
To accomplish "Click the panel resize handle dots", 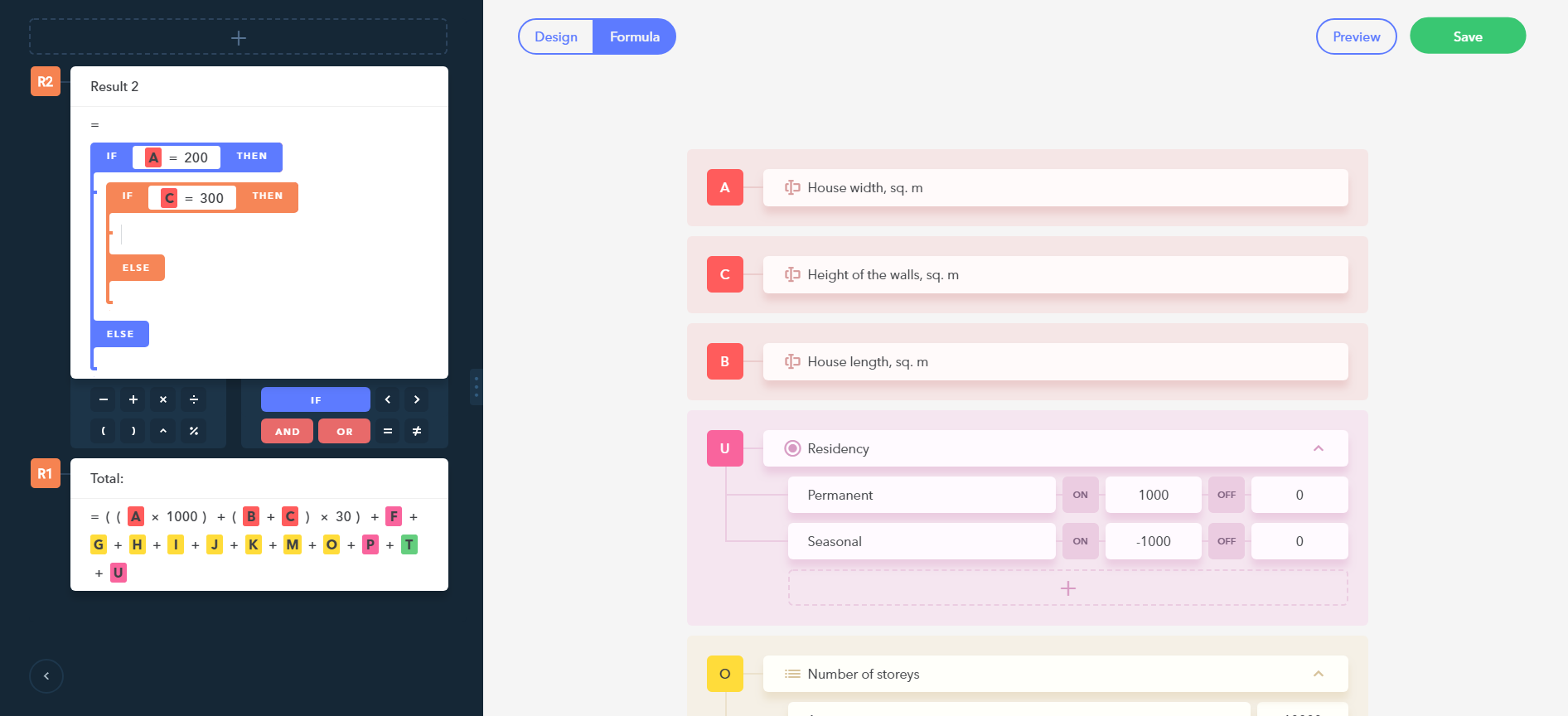I will (x=476, y=386).
